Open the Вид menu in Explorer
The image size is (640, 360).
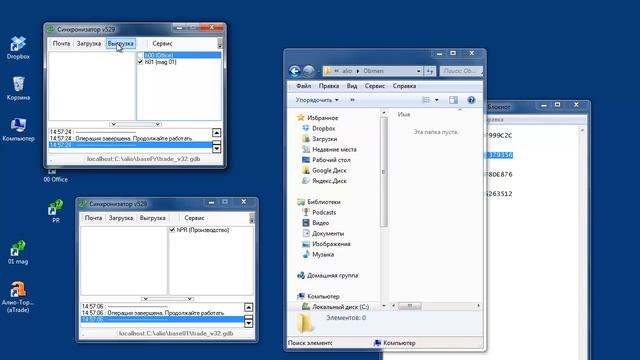(x=352, y=86)
